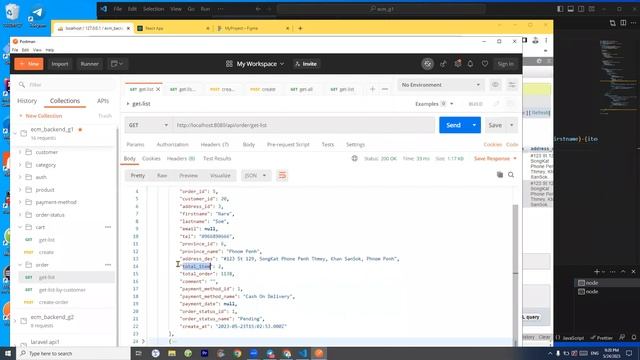The image size is (640, 360).
Task: Click the request URL input field
Action: (x=304, y=125)
